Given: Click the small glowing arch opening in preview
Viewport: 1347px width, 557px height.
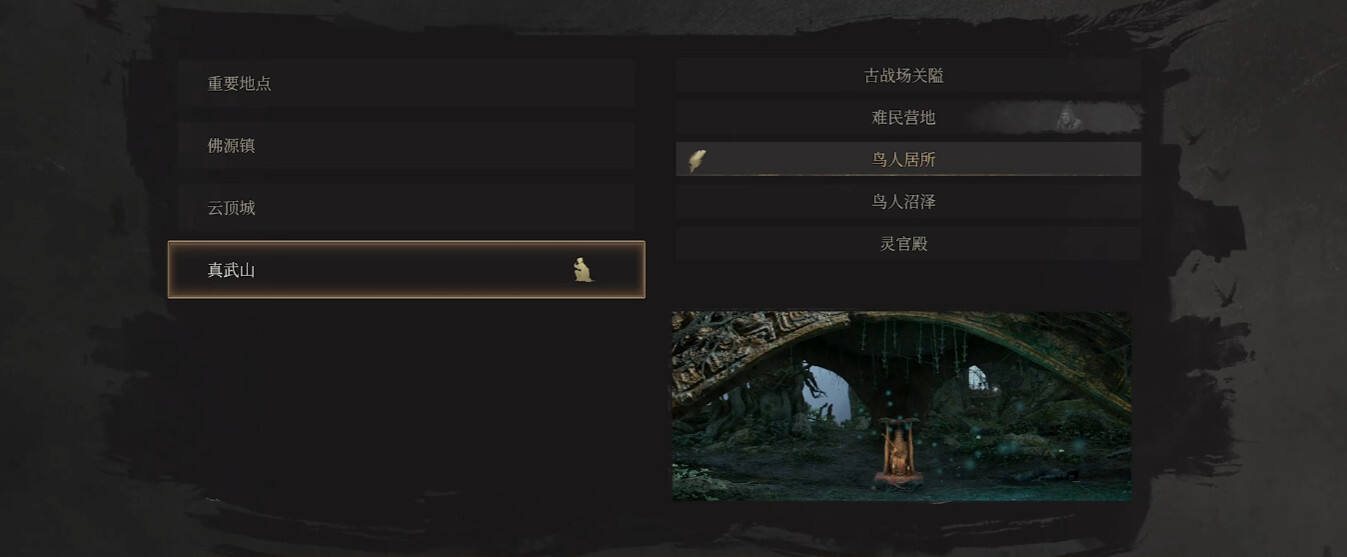Looking at the screenshot, I should point(979,379).
